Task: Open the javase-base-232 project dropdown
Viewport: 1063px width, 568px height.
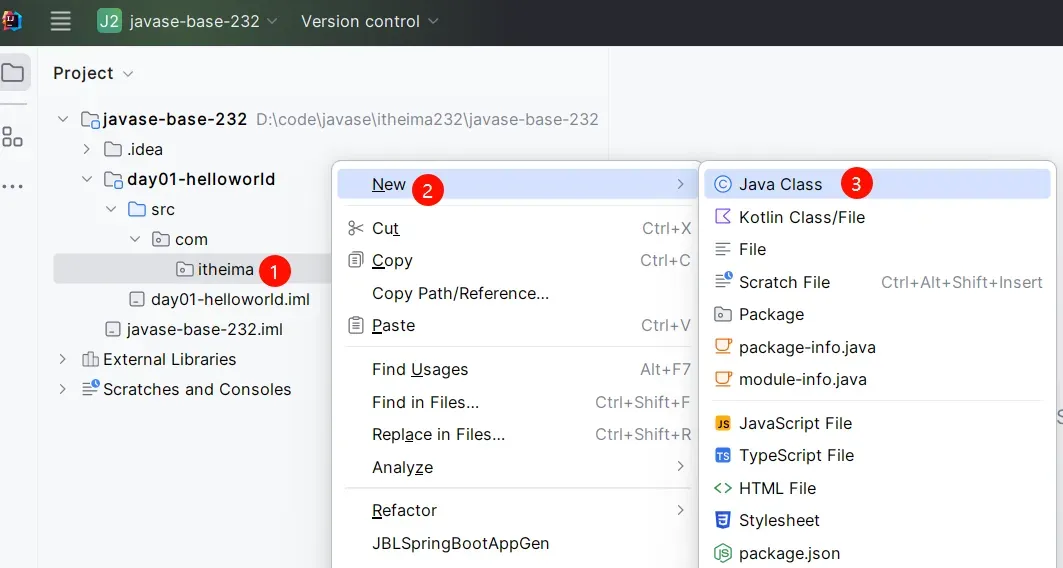Action: click(188, 21)
